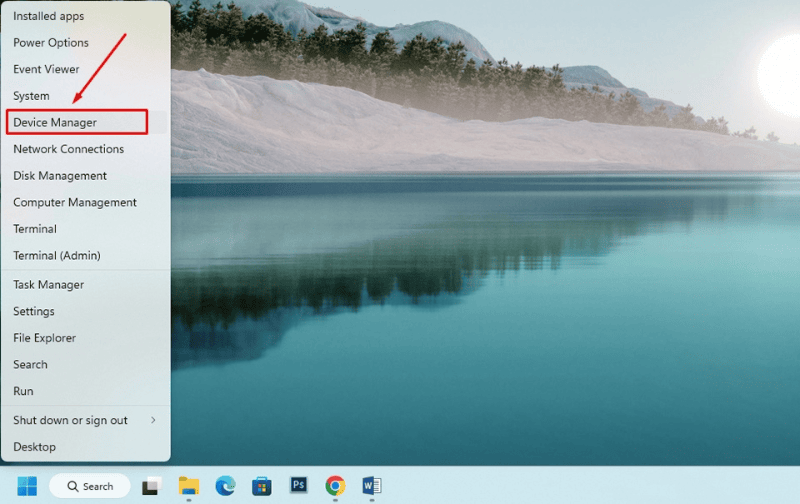800x504 pixels.
Task: Click Desktop at the menu bottom
Action: (34, 447)
